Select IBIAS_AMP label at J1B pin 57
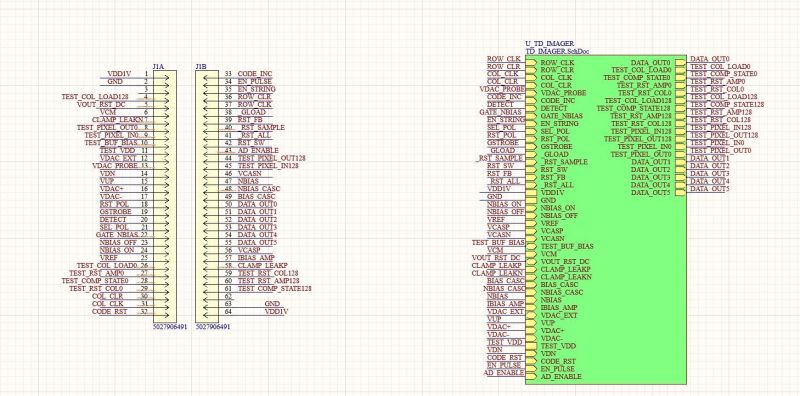Image resolution: width=800 pixels, height=396 pixels. coord(256,258)
